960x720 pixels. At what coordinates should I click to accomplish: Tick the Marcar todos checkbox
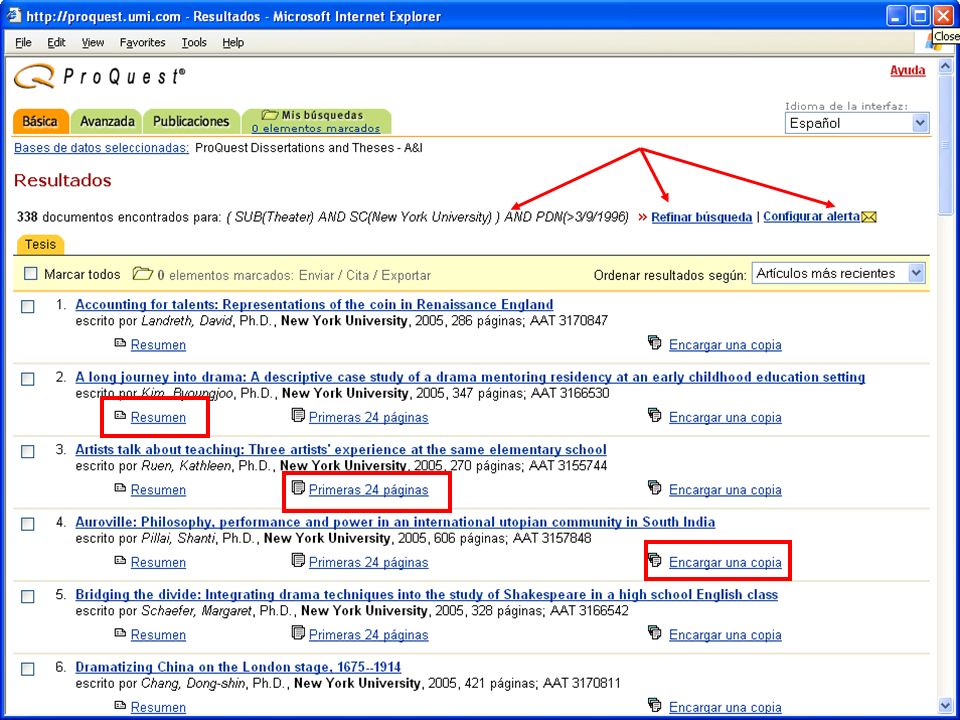[31, 274]
